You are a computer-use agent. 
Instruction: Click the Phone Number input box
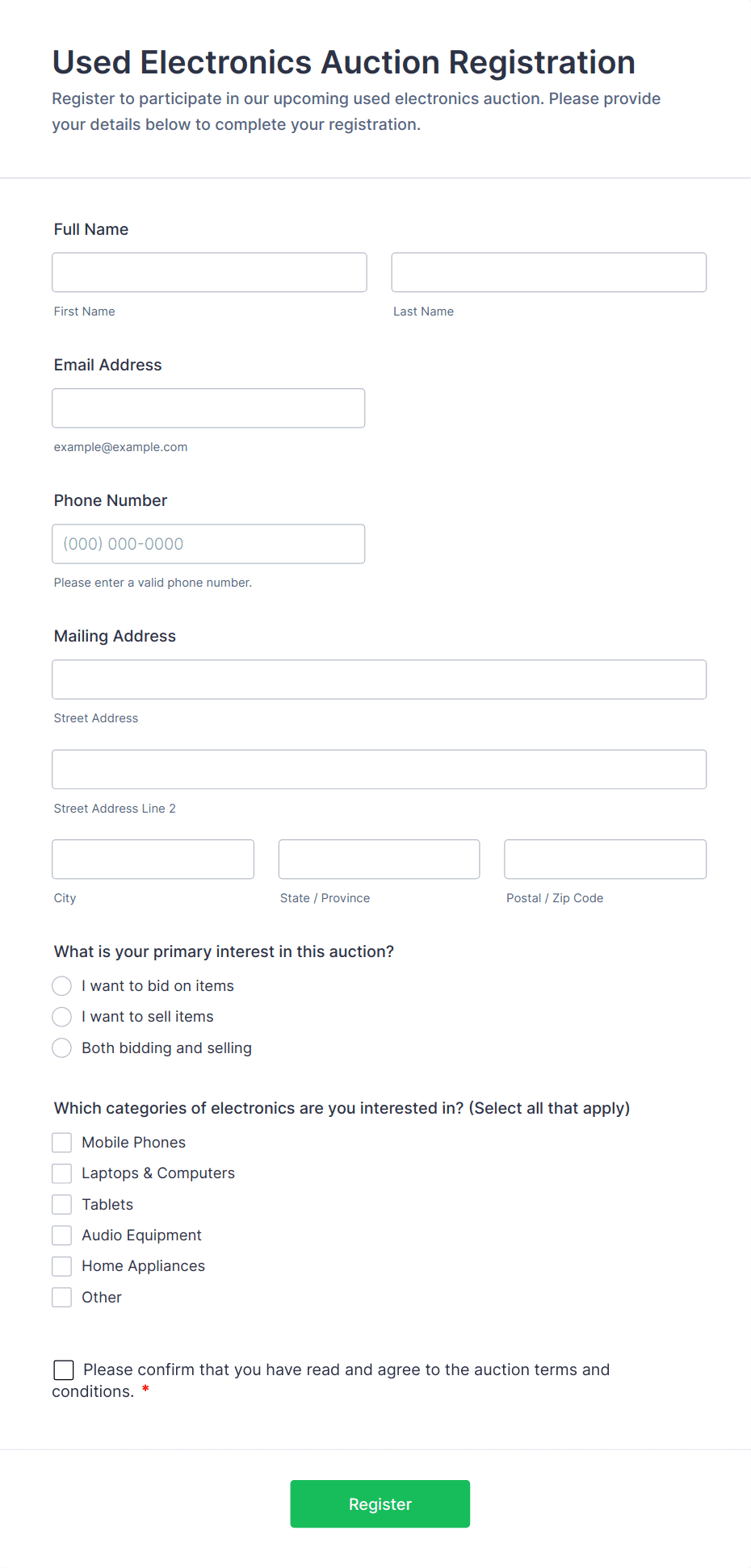tap(208, 544)
